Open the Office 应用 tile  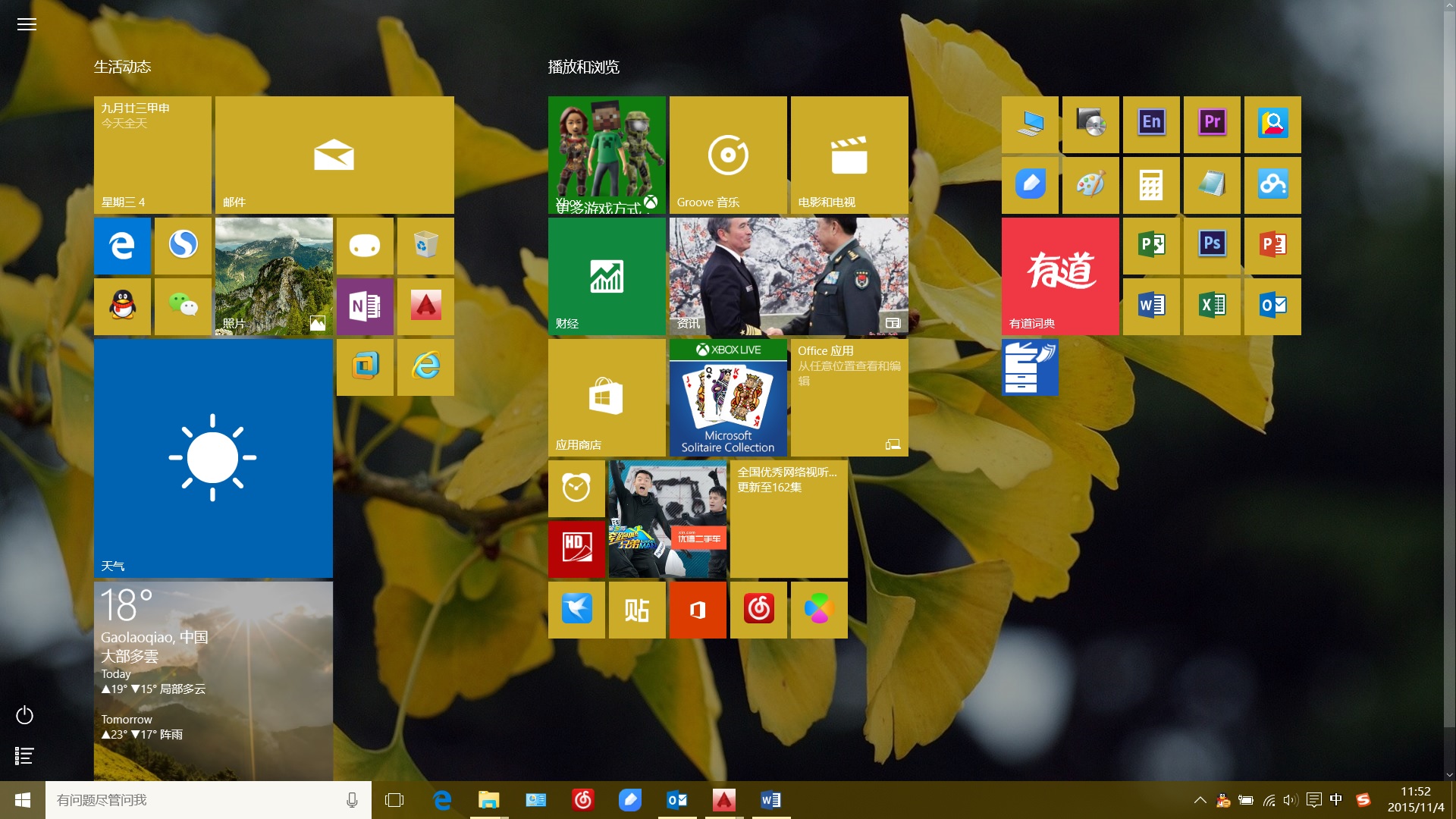(x=849, y=397)
